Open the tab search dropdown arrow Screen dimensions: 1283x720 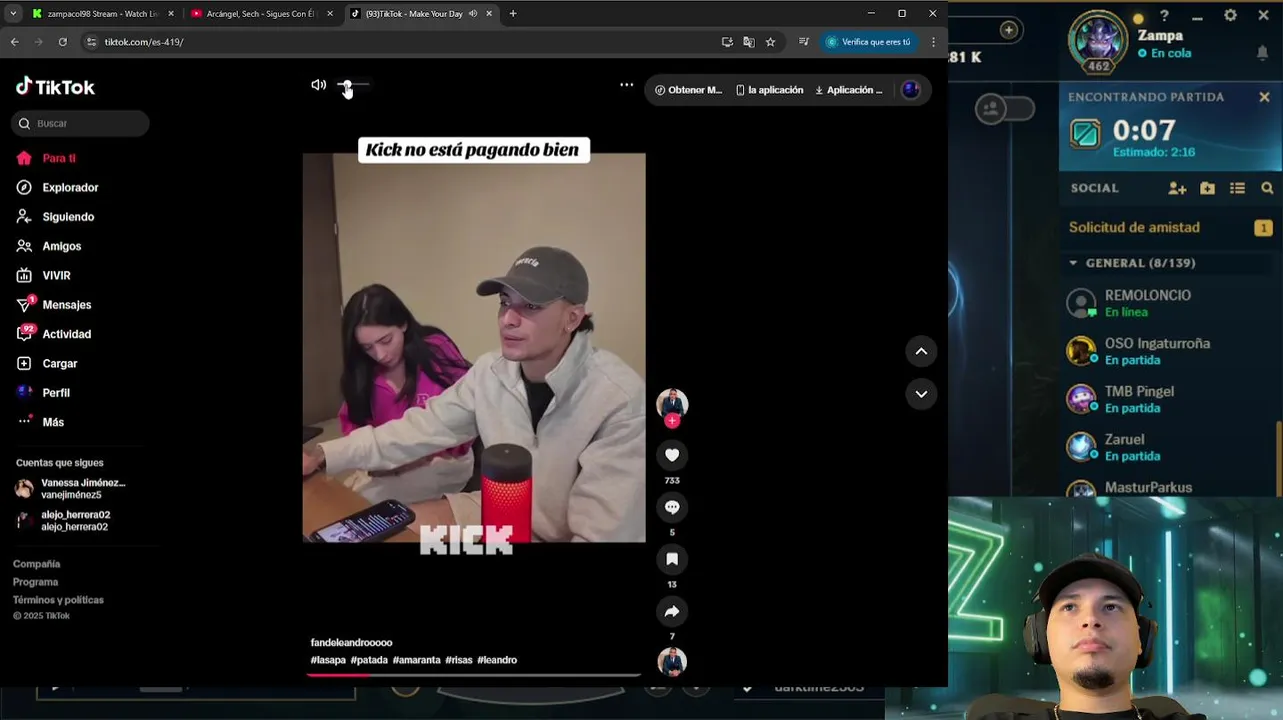[13, 14]
